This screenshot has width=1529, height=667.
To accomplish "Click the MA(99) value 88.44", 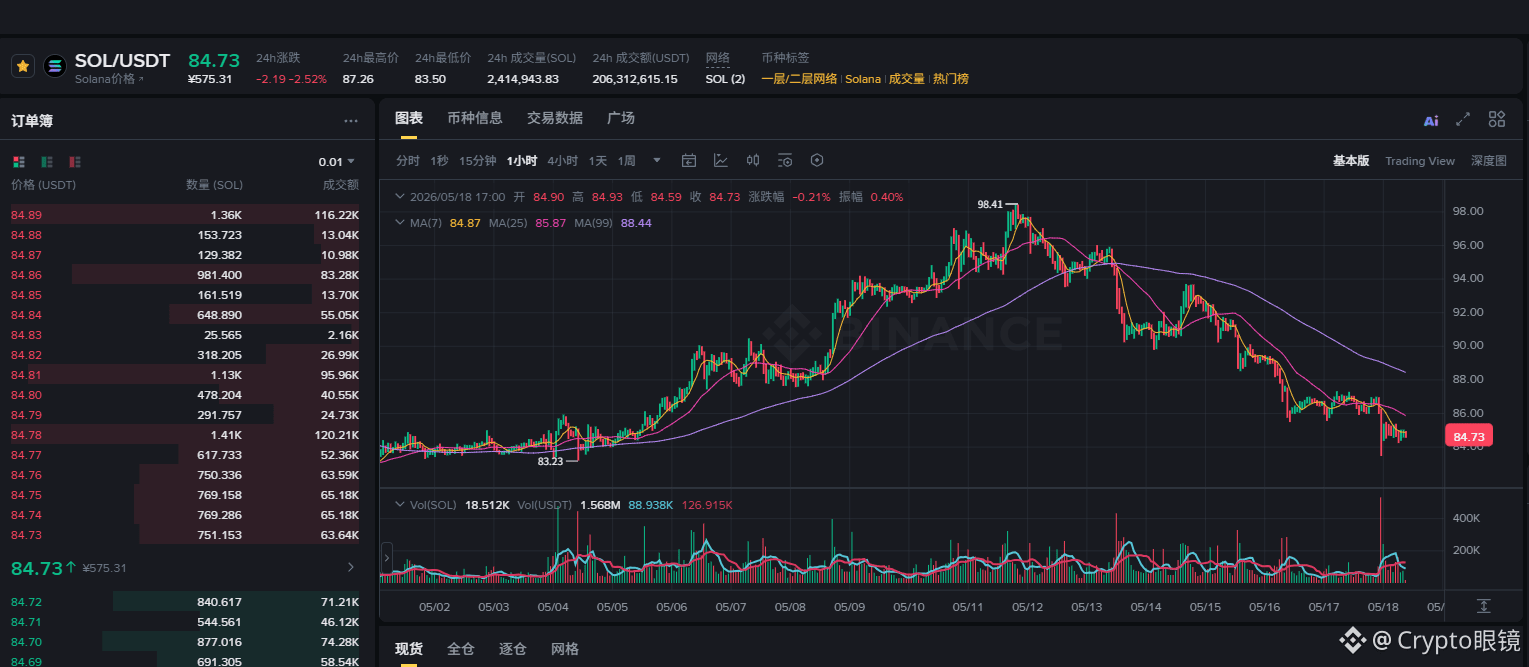I will tap(636, 223).
